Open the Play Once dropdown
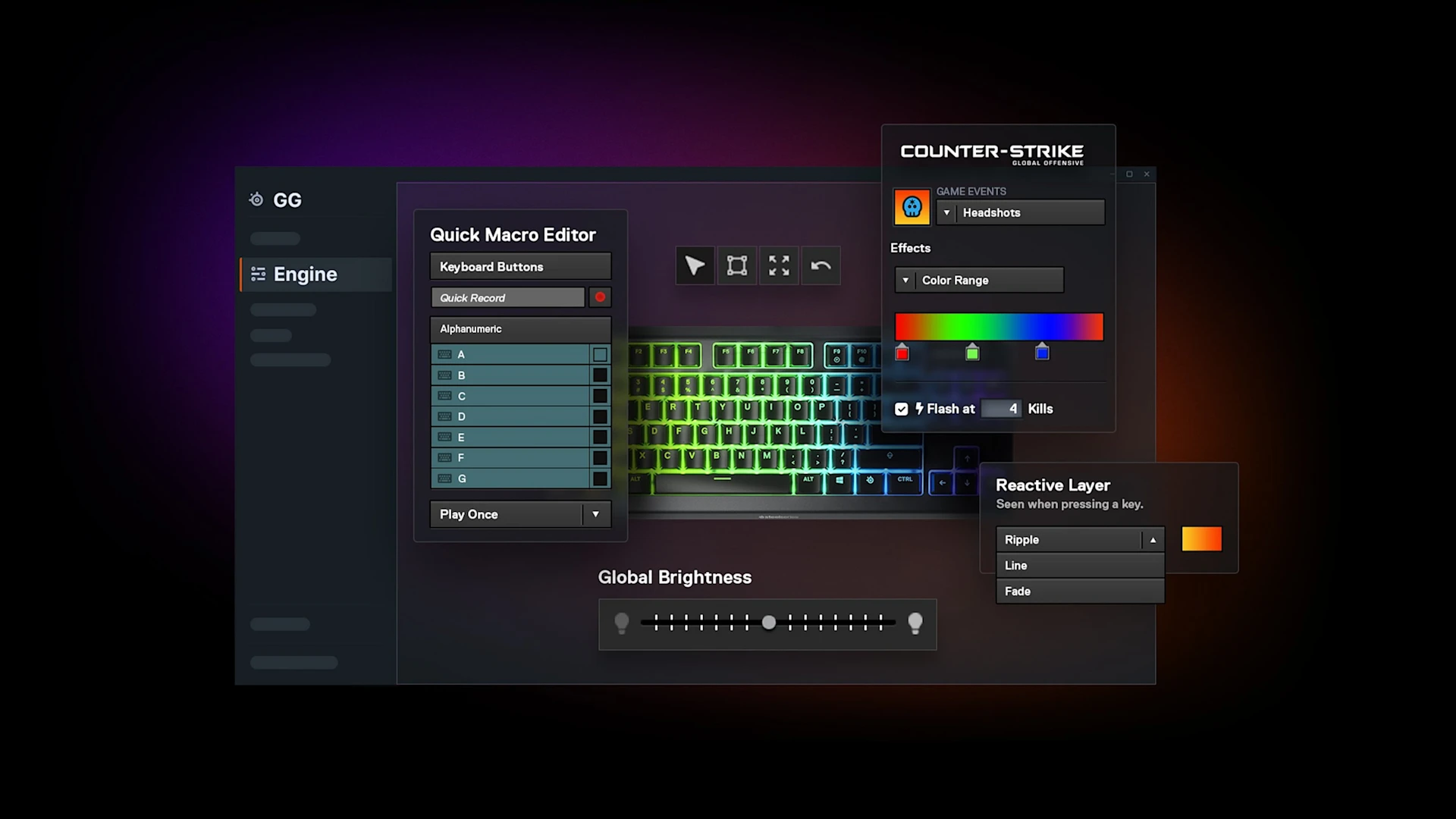Image resolution: width=1456 pixels, height=819 pixels. [595, 514]
